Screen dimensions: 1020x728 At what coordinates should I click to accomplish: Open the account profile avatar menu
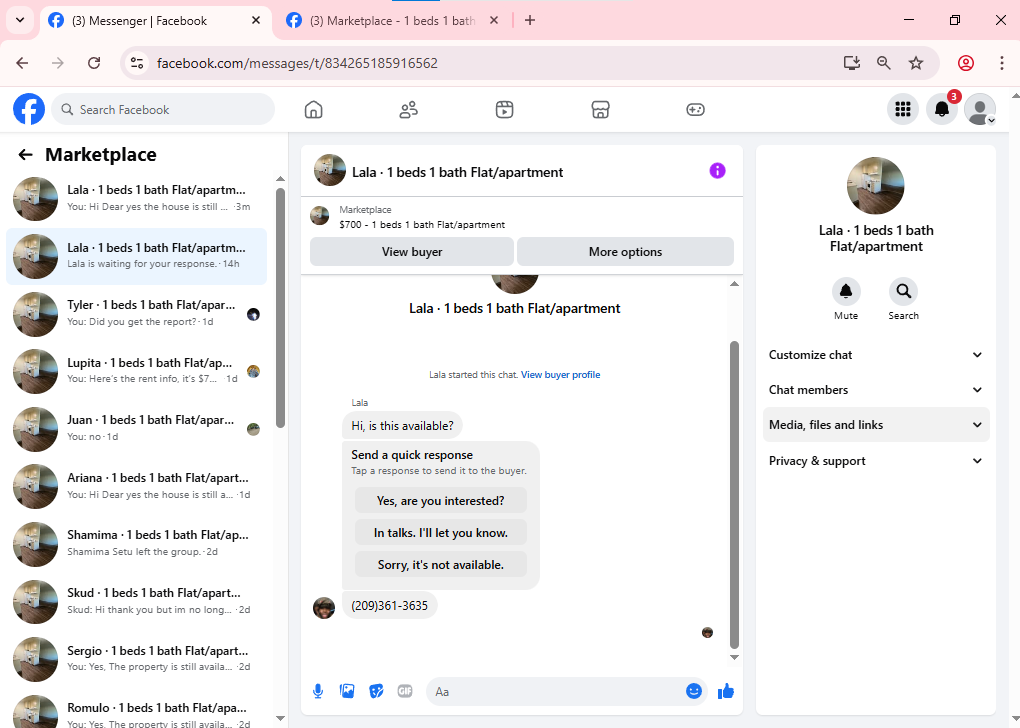pos(980,109)
